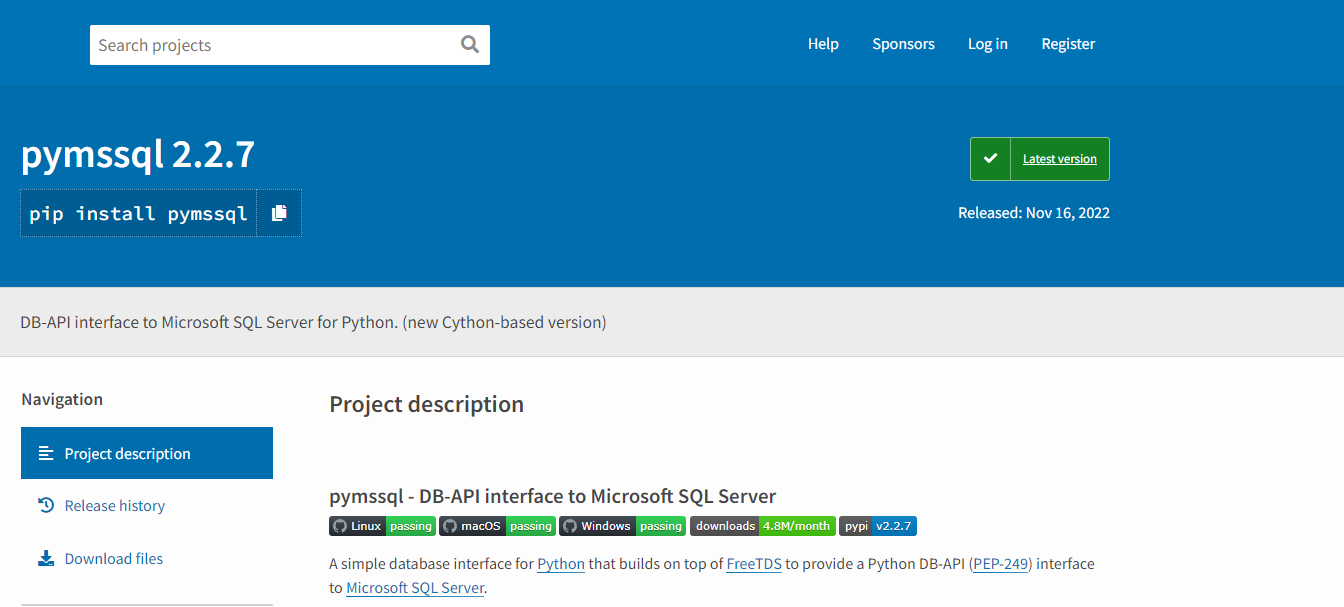Screen dimensions: 1344x607
Task: Click the DB-API interface summary line
Action: point(313,322)
